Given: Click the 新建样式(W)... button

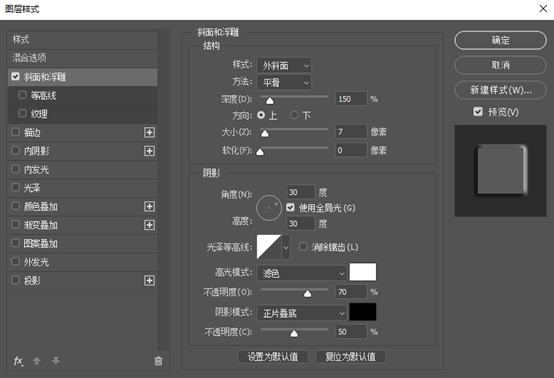Looking at the screenshot, I should pos(500,90).
